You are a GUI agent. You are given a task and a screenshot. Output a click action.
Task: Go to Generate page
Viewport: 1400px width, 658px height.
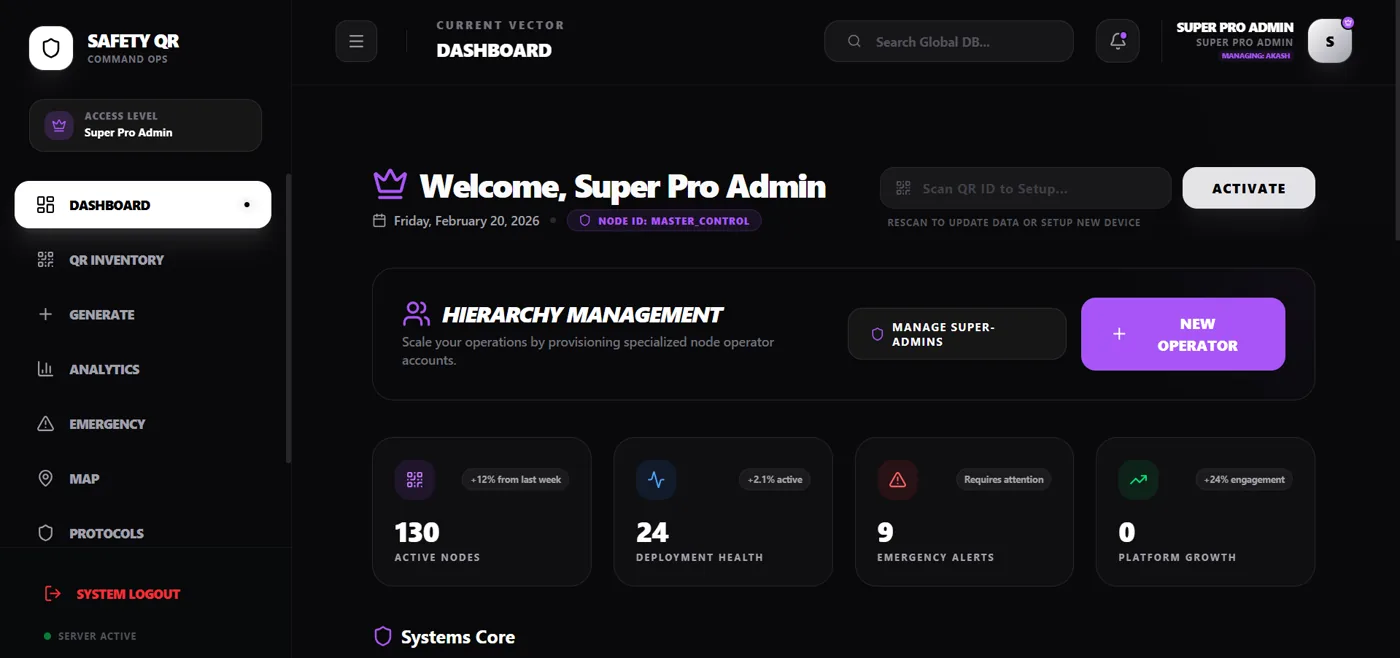click(x=143, y=314)
